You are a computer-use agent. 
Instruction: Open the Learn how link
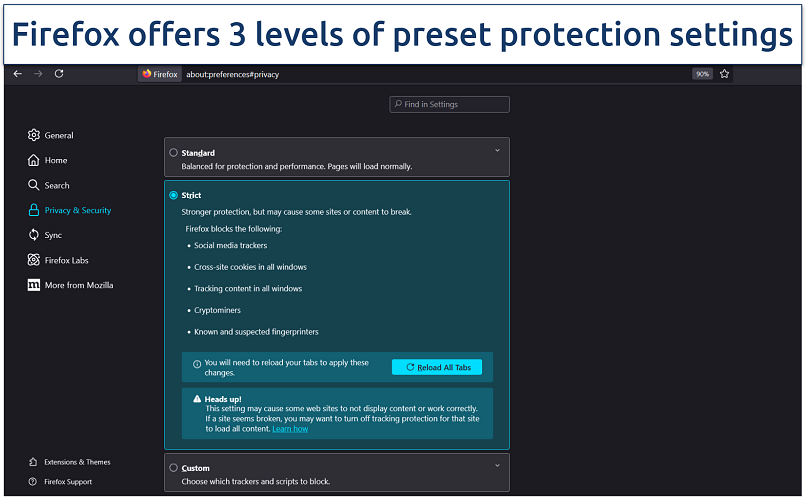click(290, 428)
